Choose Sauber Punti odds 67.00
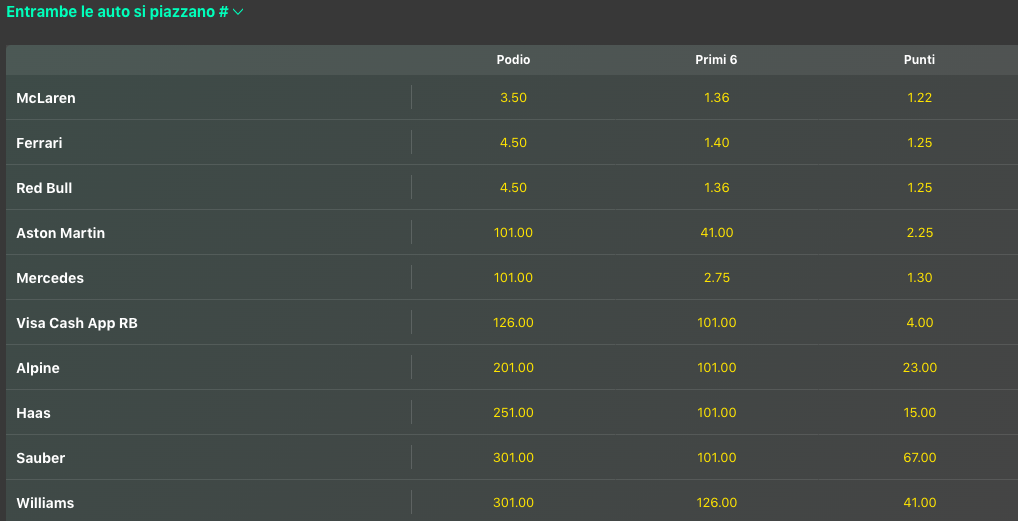The height and width of the screenshot is (521, 1018). coord(919,458)
